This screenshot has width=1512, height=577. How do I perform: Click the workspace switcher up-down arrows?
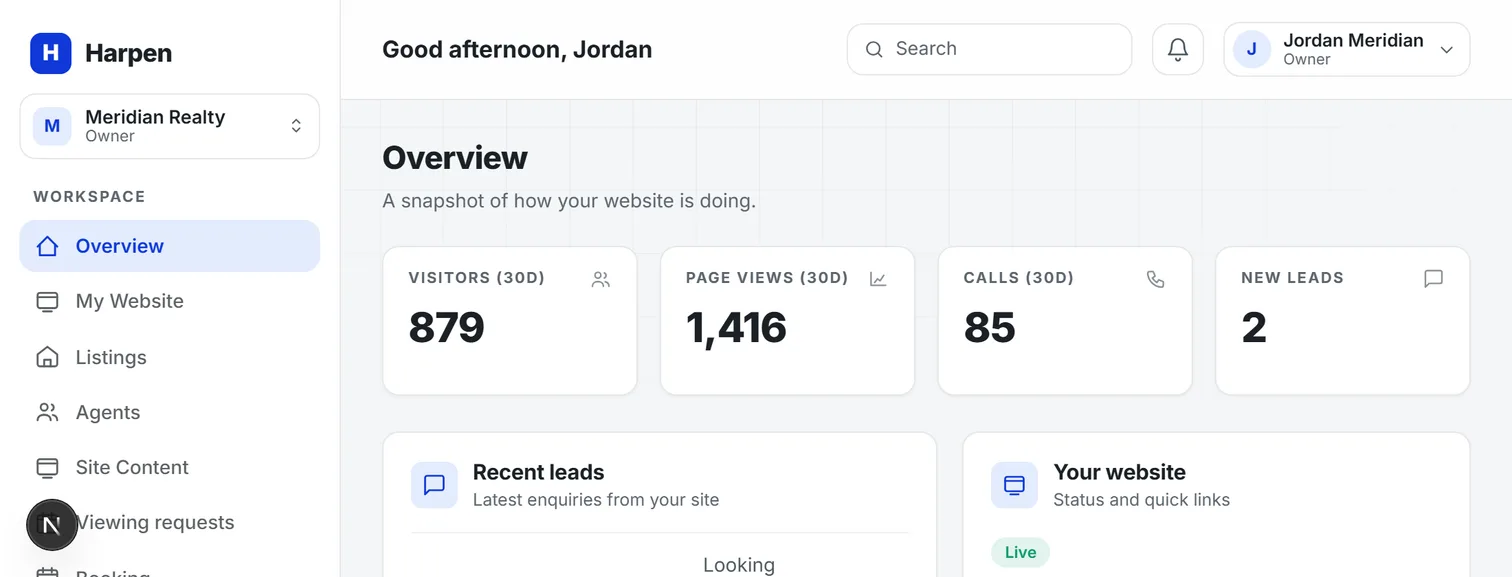coord(296,126)
